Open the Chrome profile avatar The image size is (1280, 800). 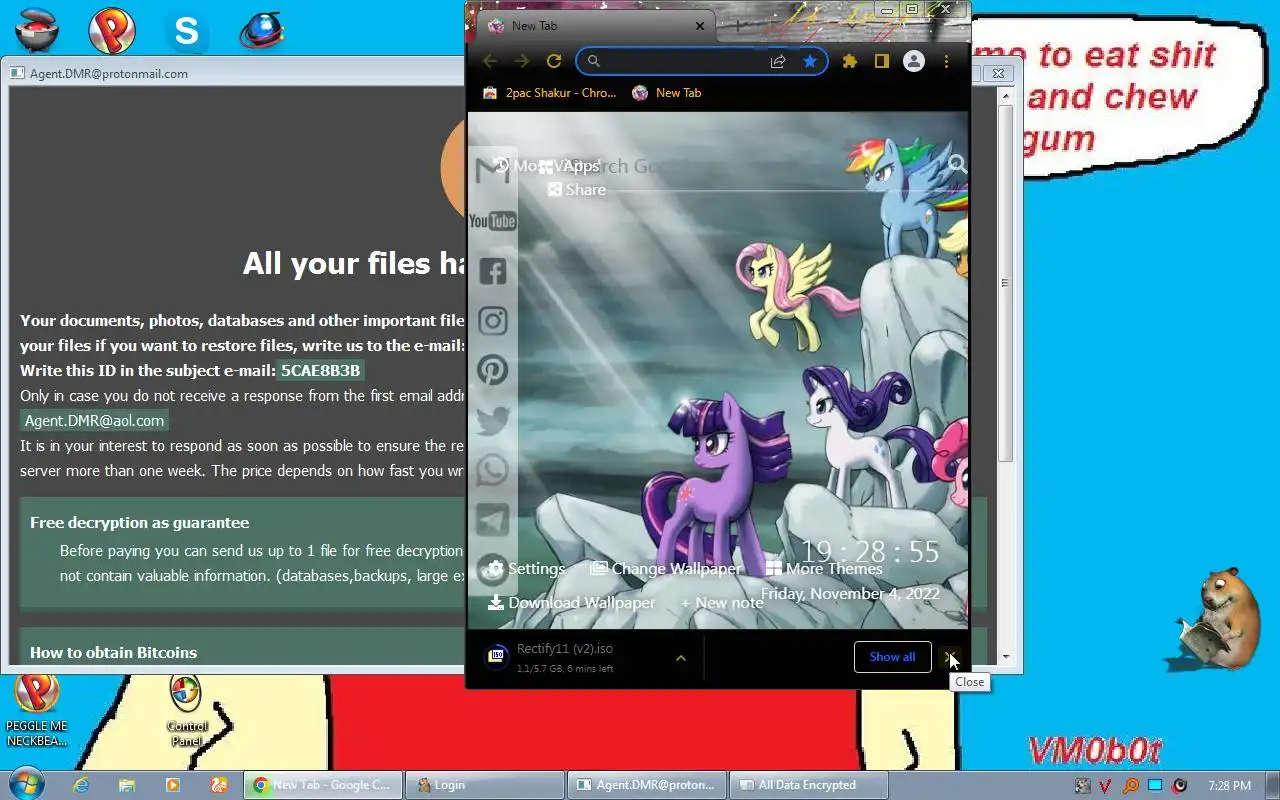[914, 61]
